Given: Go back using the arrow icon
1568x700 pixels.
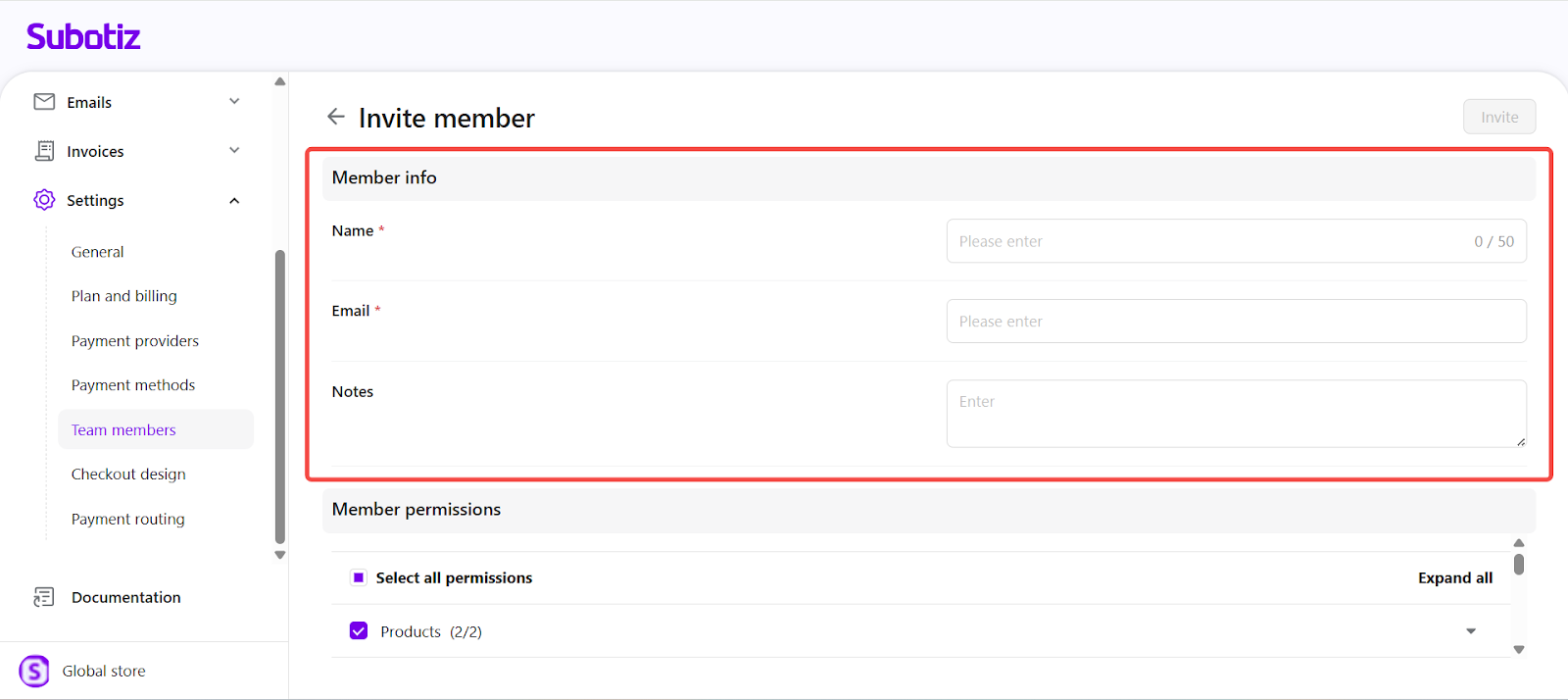Looking at the screenshot, I should [x=336, y=117].
